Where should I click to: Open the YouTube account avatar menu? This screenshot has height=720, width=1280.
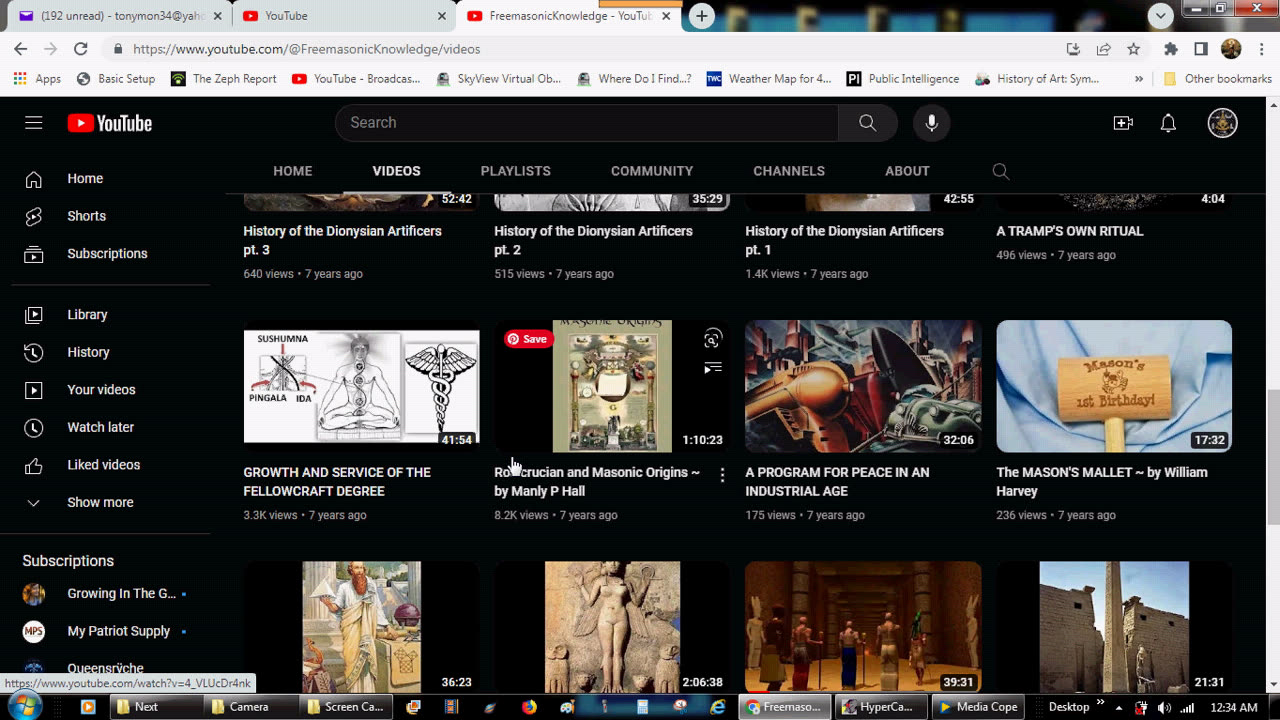point(1222,122)
